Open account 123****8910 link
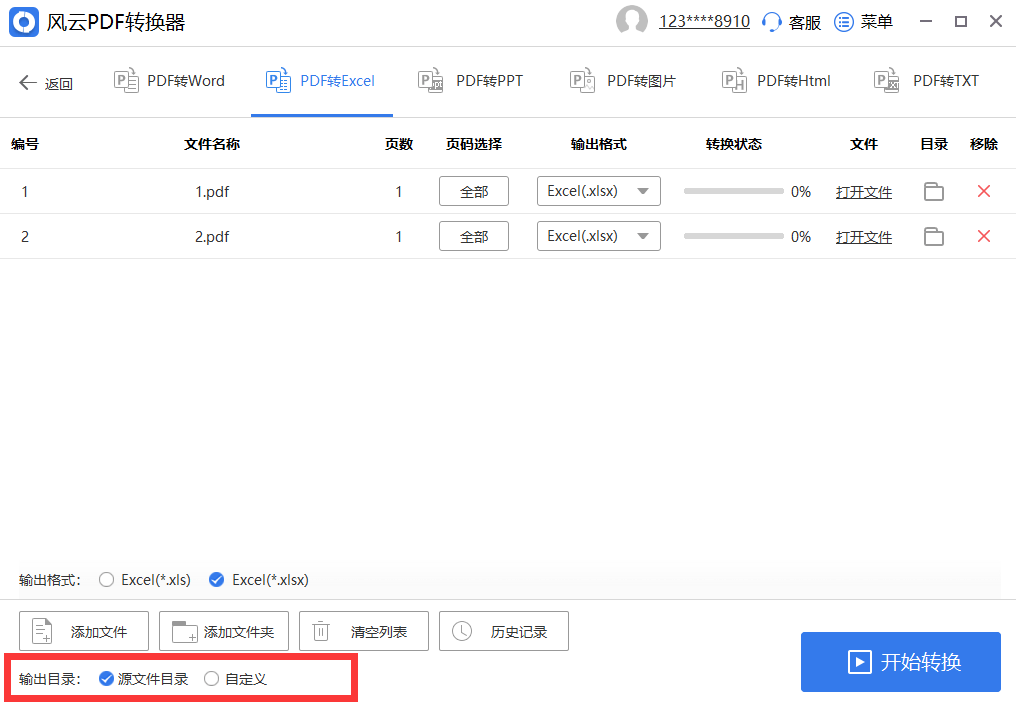The width and height of the screenshot is (1016, 712). [704, 21]
